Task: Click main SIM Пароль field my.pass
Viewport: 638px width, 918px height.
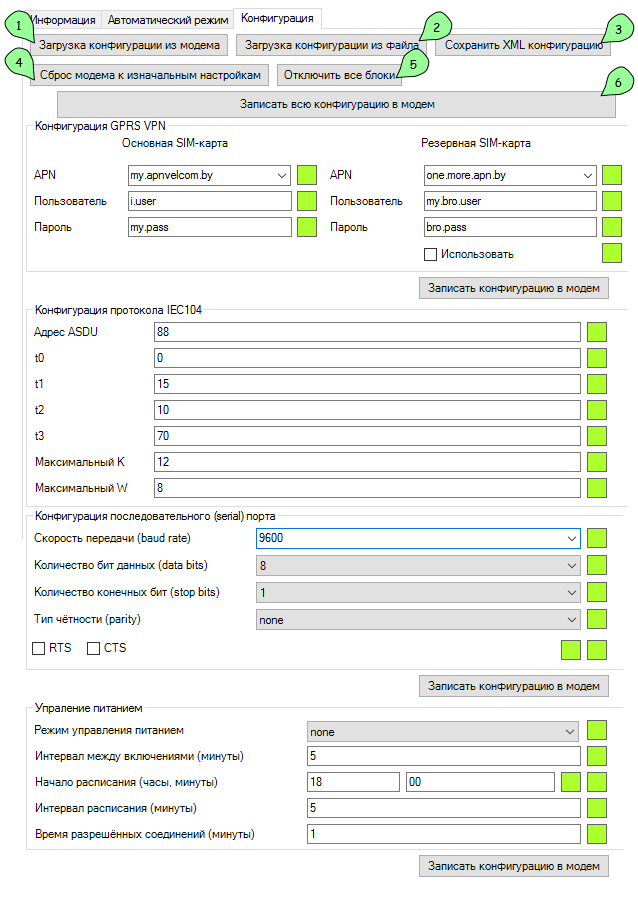Action: pos(210,227)
